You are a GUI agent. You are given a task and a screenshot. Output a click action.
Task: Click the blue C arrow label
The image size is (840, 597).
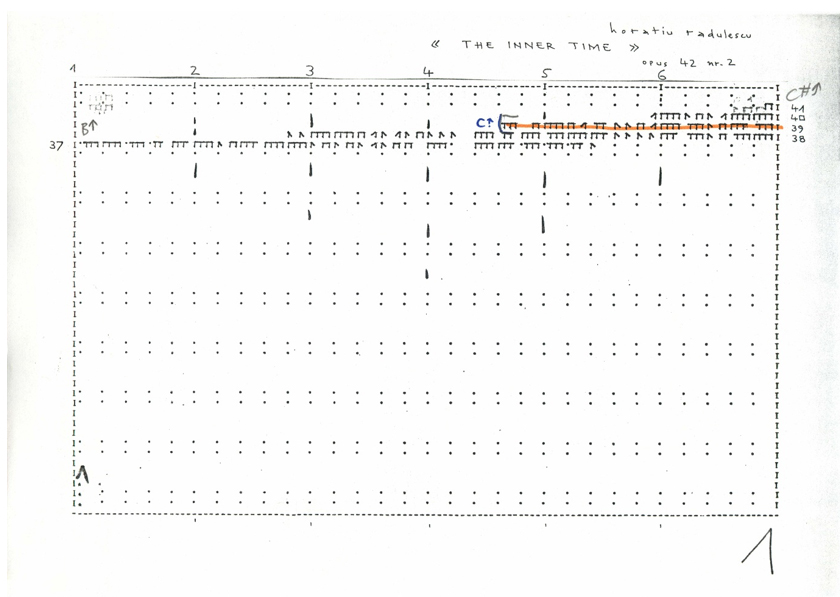click(x=485, y=123)
